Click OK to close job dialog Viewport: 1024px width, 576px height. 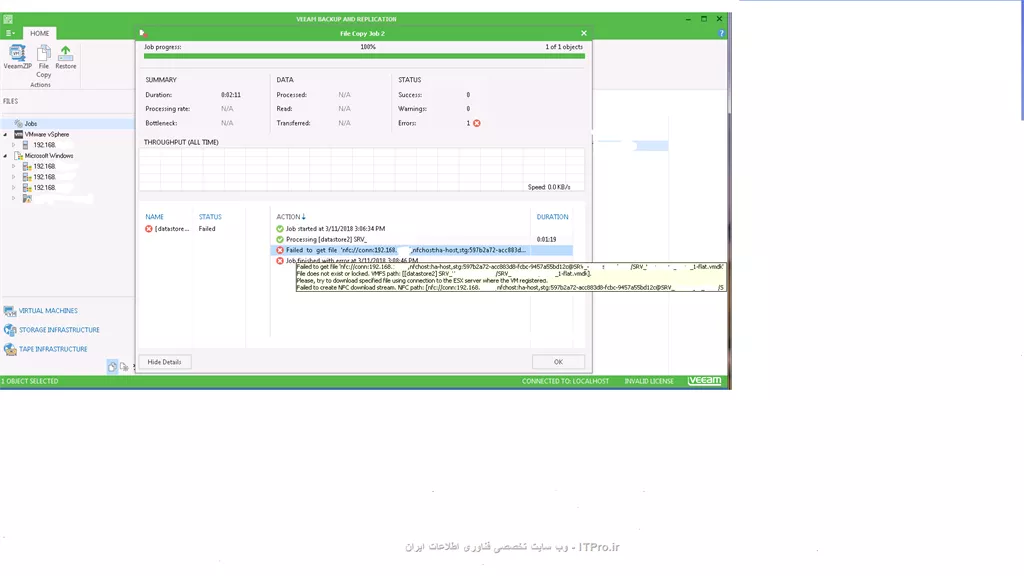point(558,362)
